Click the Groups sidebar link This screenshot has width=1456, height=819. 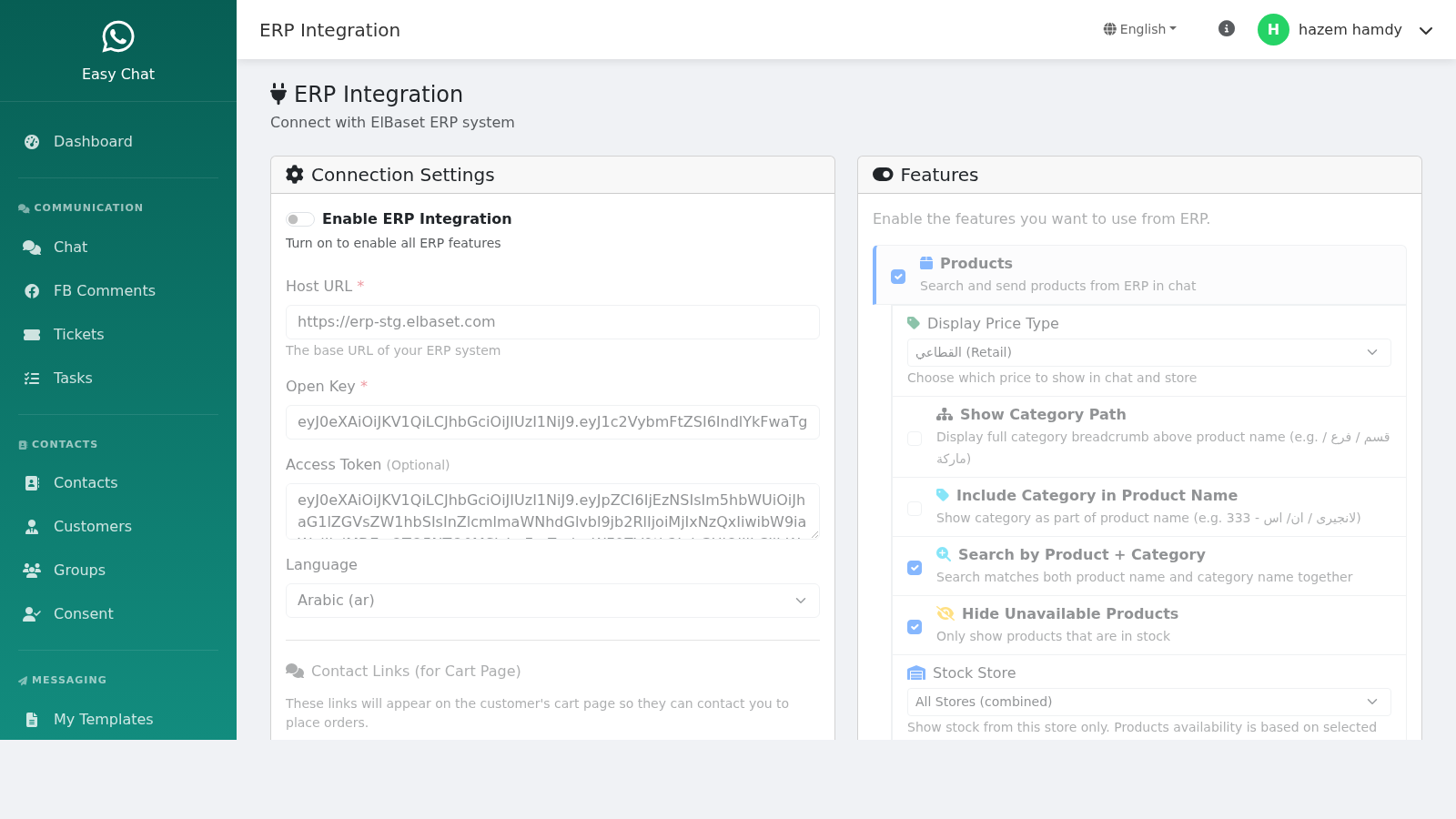(x=79, y=570)
